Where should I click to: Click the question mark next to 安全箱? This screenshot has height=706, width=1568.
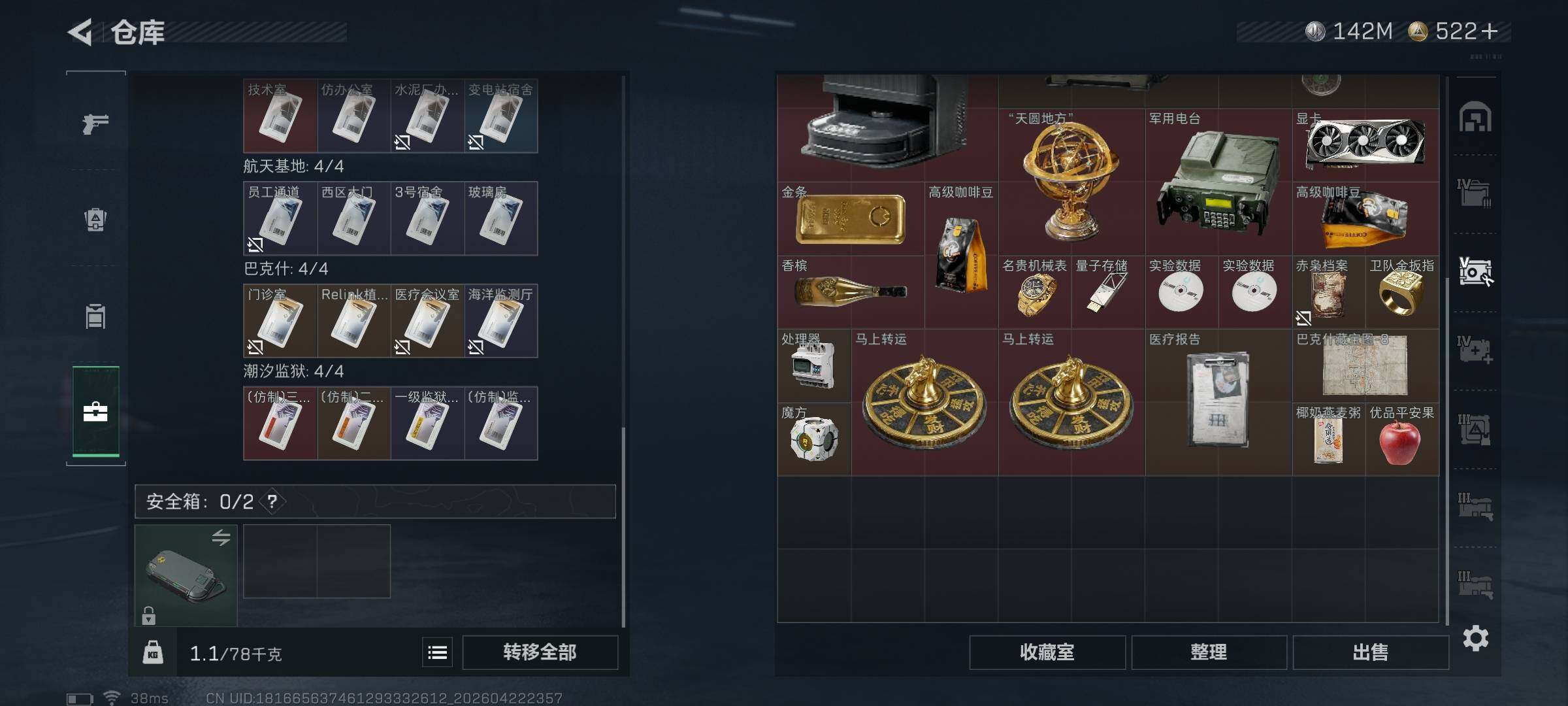(x=272, y=501)
